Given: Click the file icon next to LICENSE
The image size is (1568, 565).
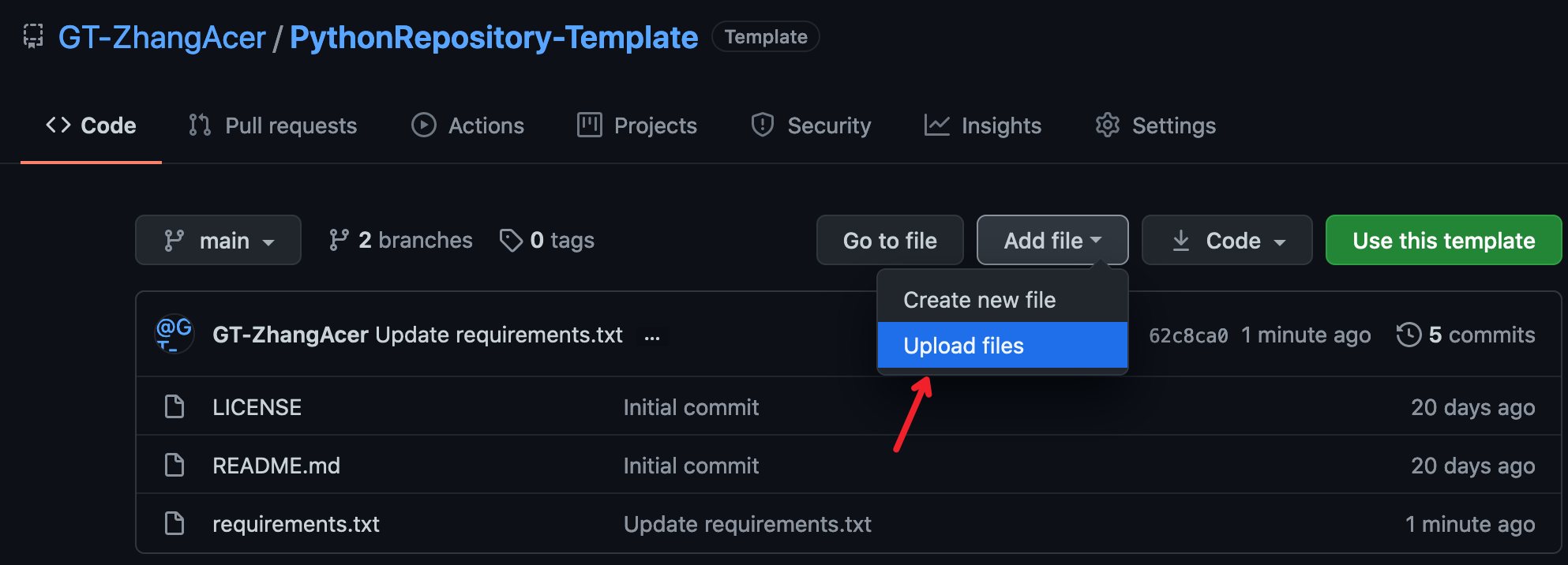Looking at the screenshot, I should click(x=174, y=406).
